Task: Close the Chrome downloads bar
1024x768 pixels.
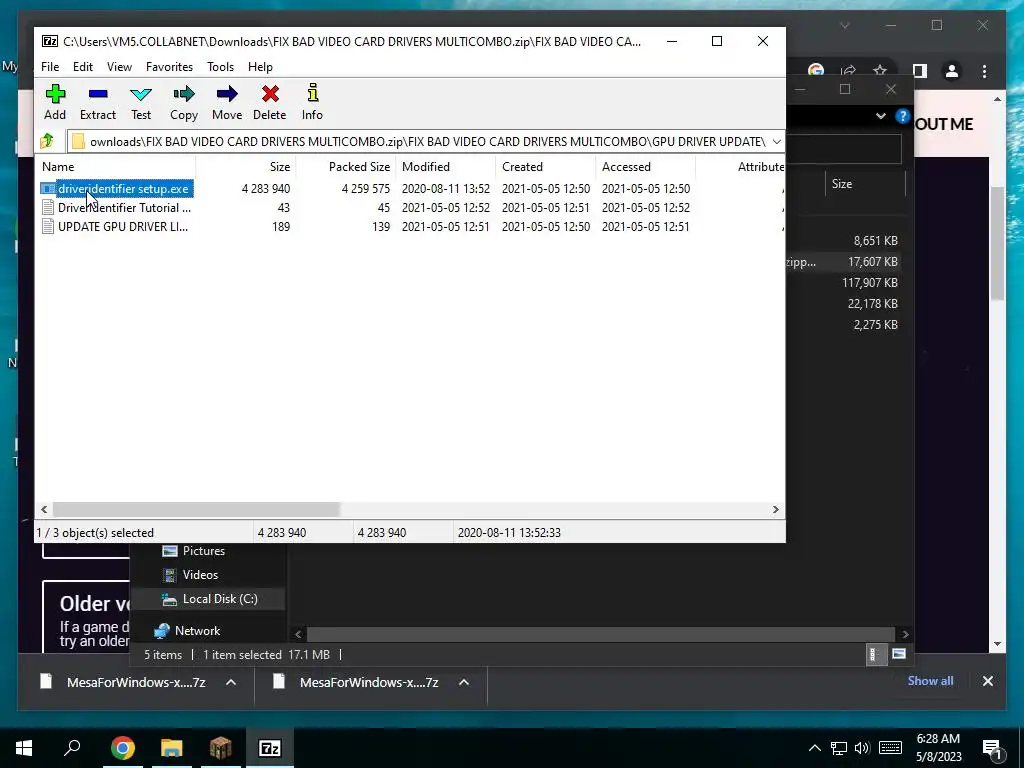Action: [987, 681]
